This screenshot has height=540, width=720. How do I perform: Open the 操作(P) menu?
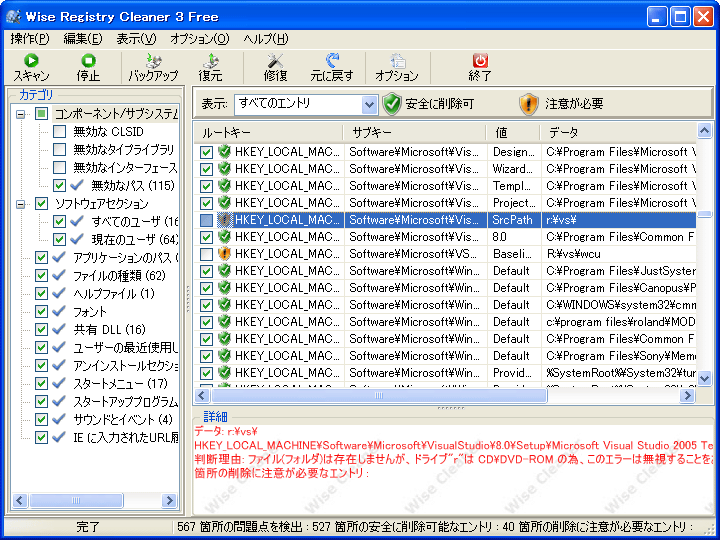pos(29,39)
